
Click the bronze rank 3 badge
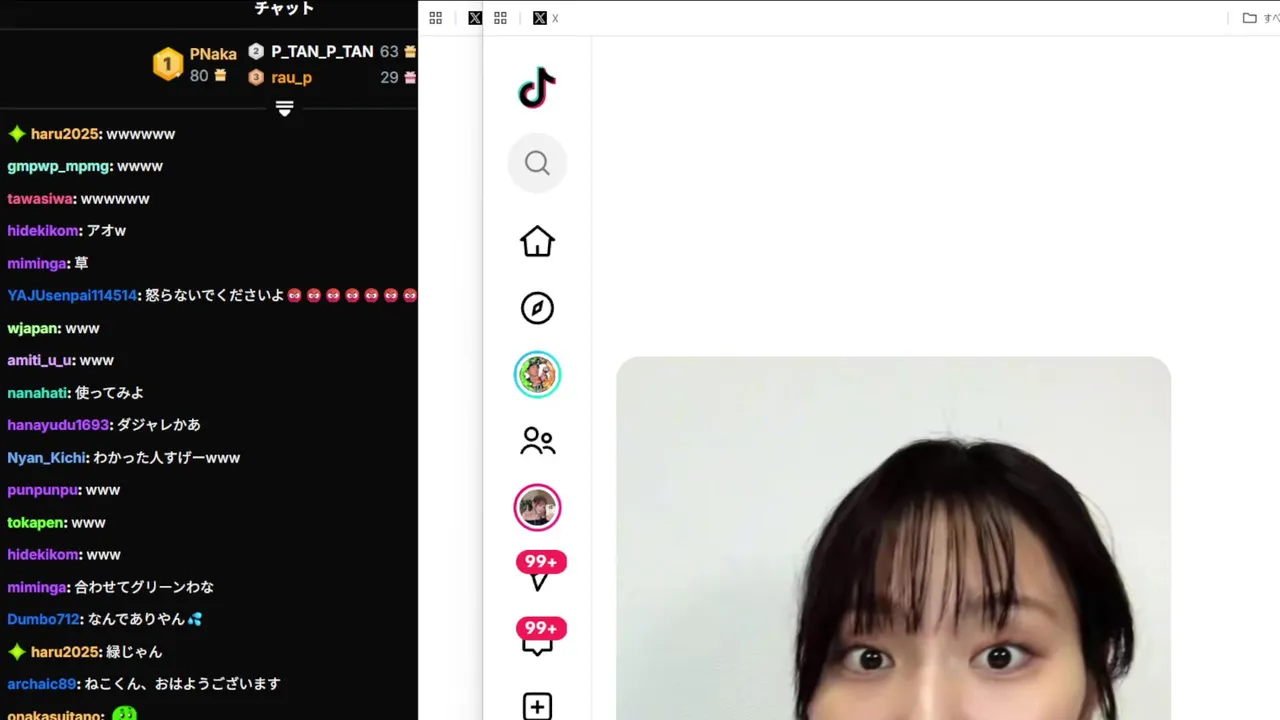coord(256,77)
